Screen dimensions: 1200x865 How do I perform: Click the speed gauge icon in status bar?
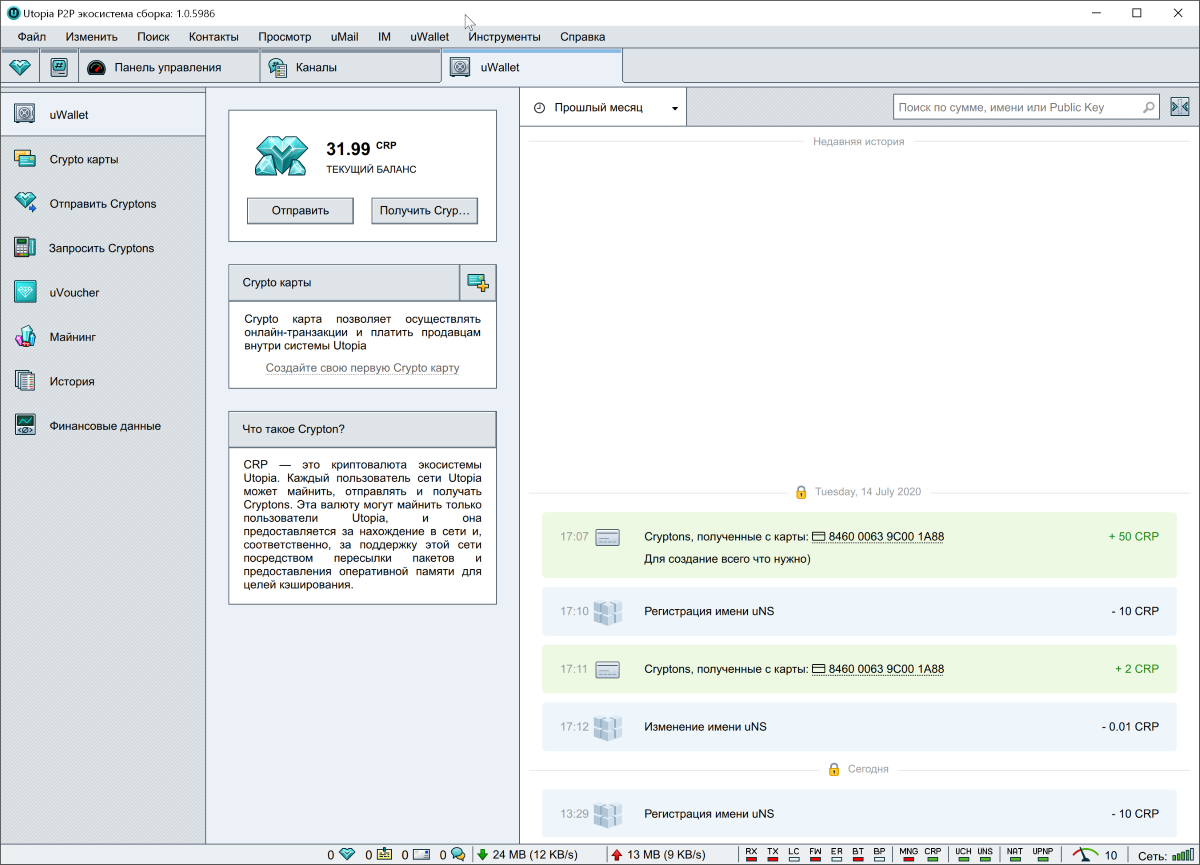(1085, 855)
